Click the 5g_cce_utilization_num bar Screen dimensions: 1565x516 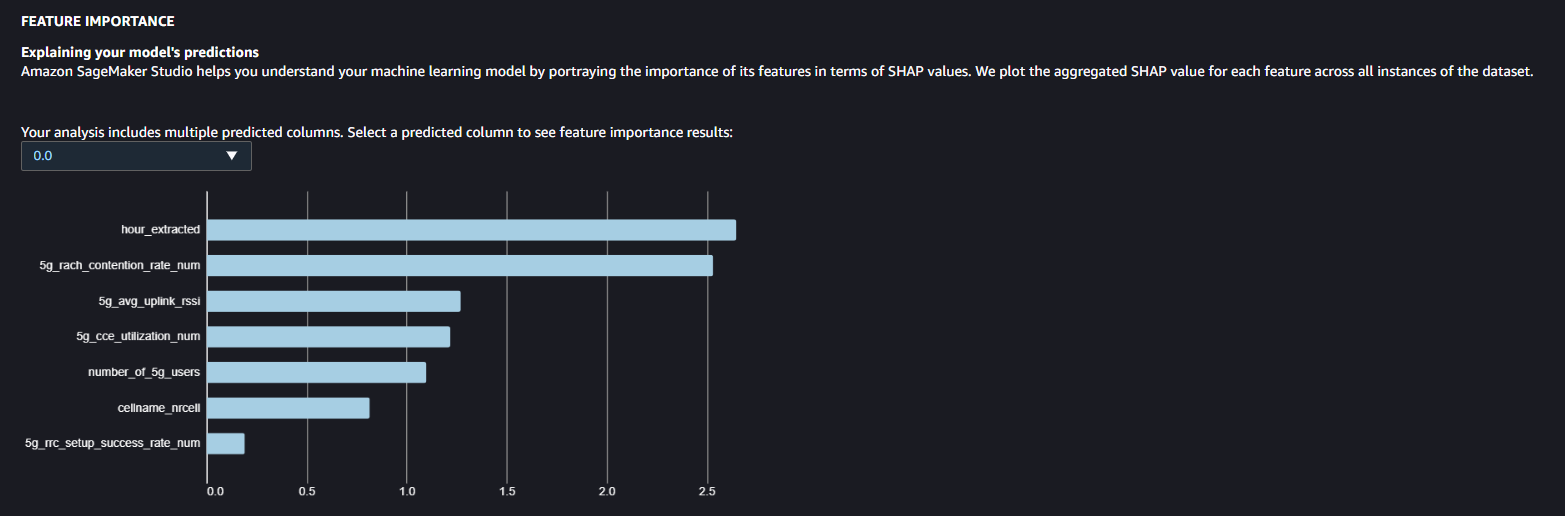click(x=328, y=337)
